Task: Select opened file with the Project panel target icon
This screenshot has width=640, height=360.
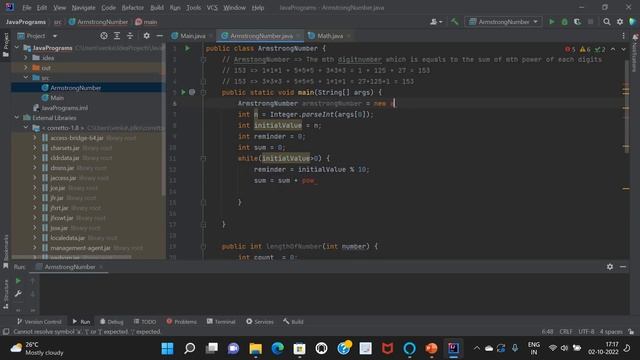Action: coord(104,36)
